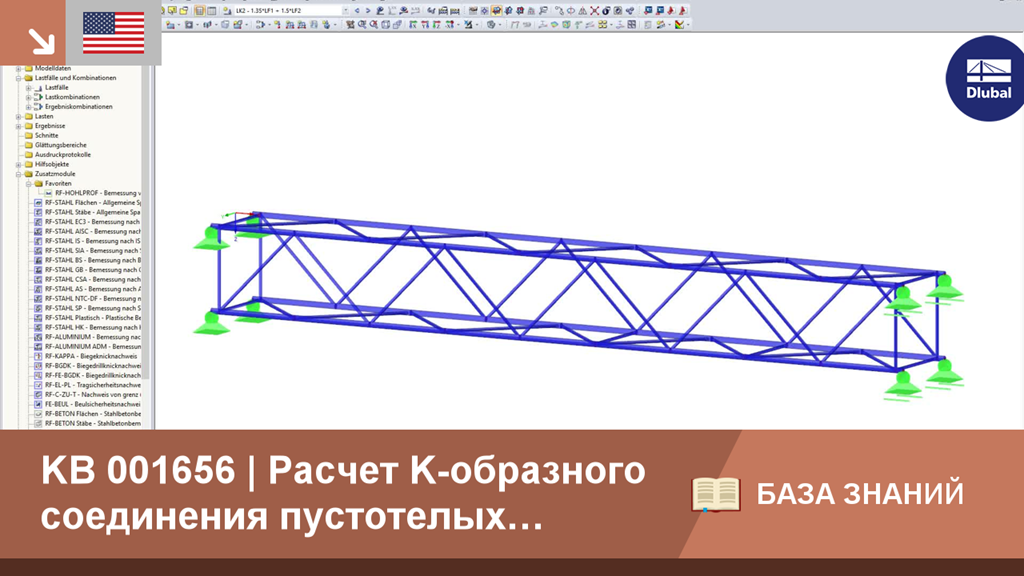This screenshot has height=576, width=1024.
Task: Select RF-STAHL AISC module
Action: pos(92,232)
